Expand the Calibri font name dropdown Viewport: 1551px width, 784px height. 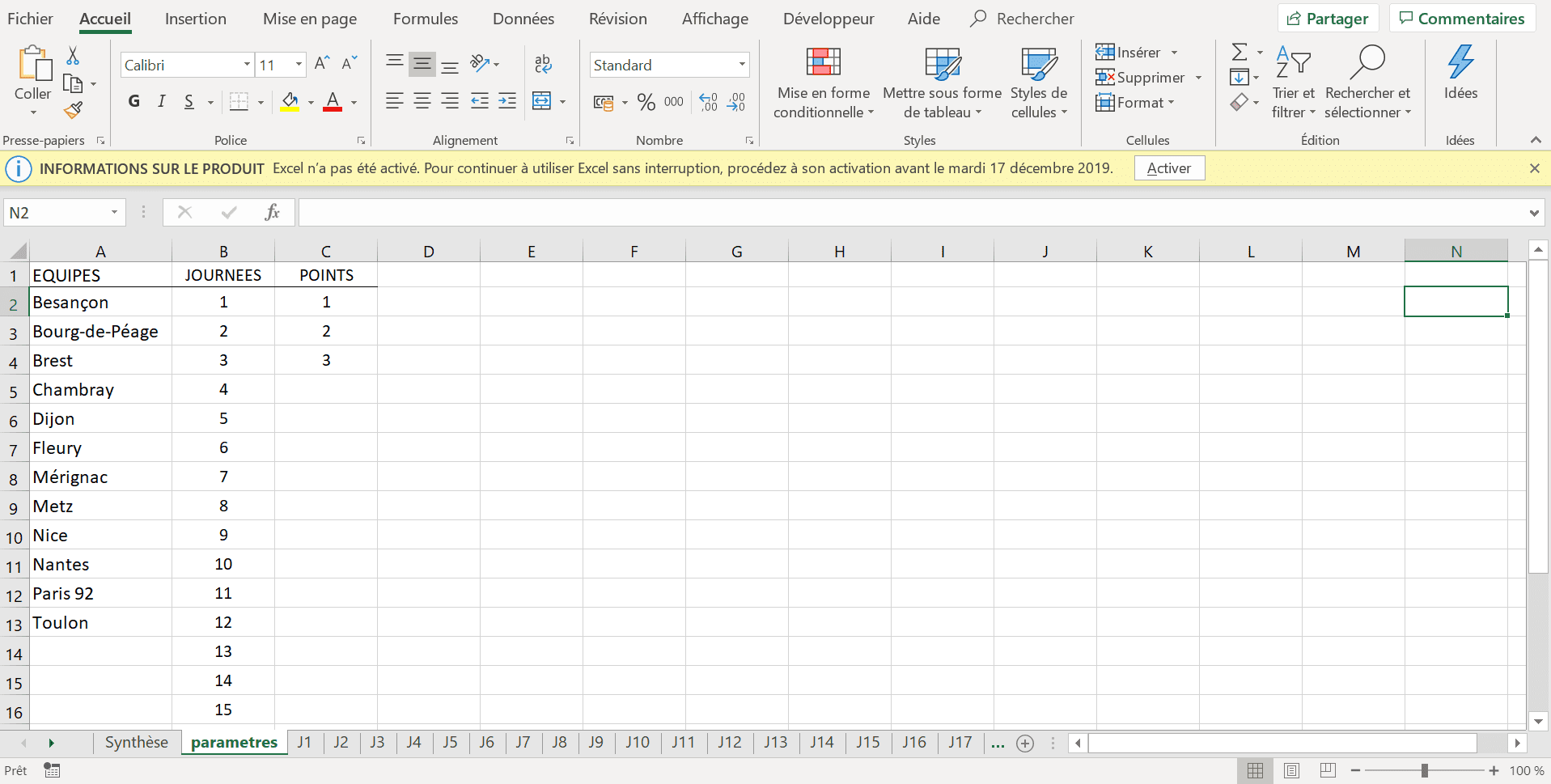pos(247,65)
